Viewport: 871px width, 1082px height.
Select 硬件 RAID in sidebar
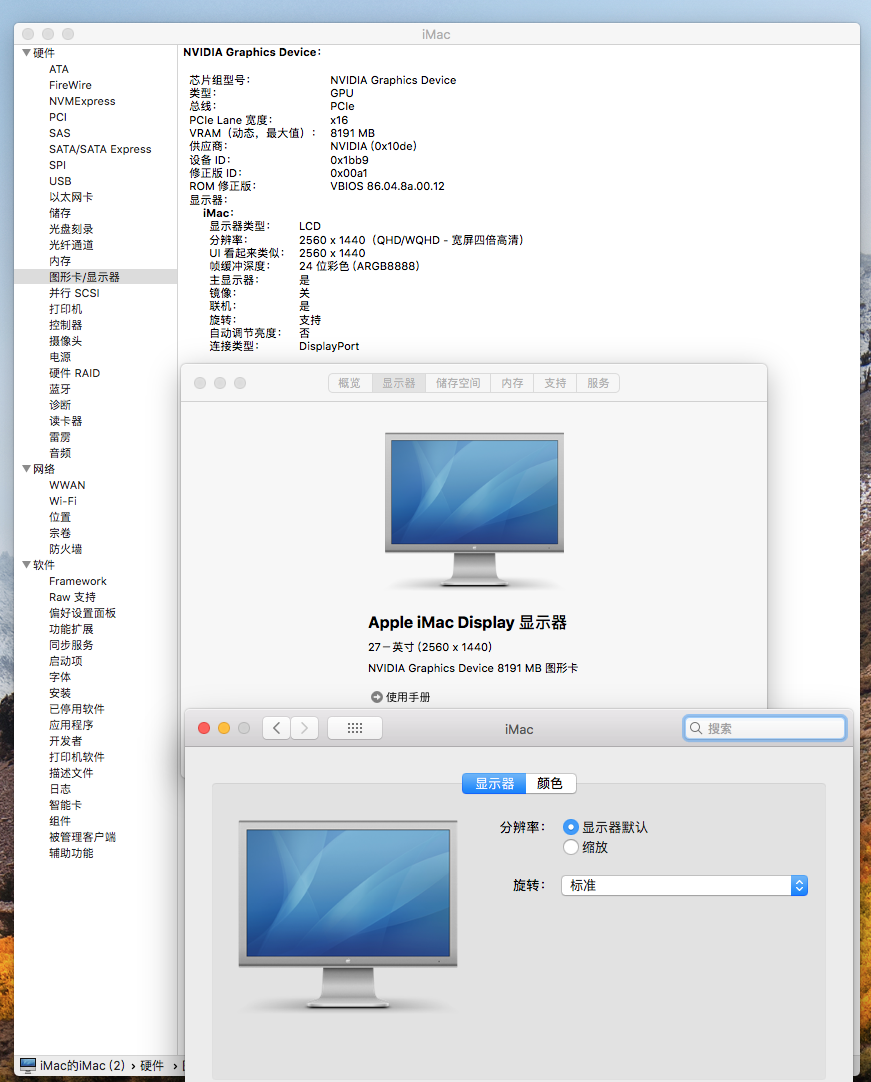[75, 373]
